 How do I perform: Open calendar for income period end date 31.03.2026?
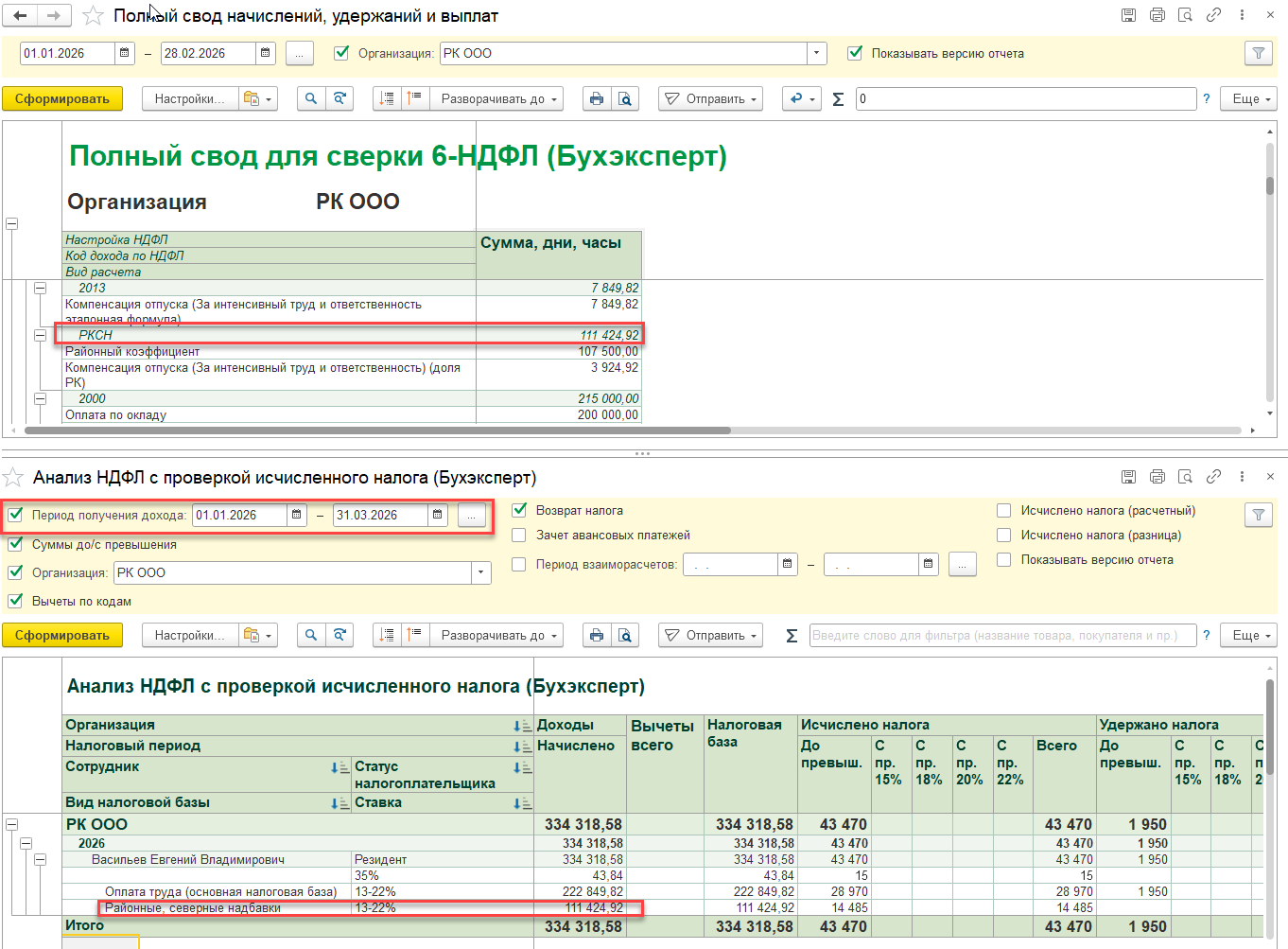click(x=437, y=516)
